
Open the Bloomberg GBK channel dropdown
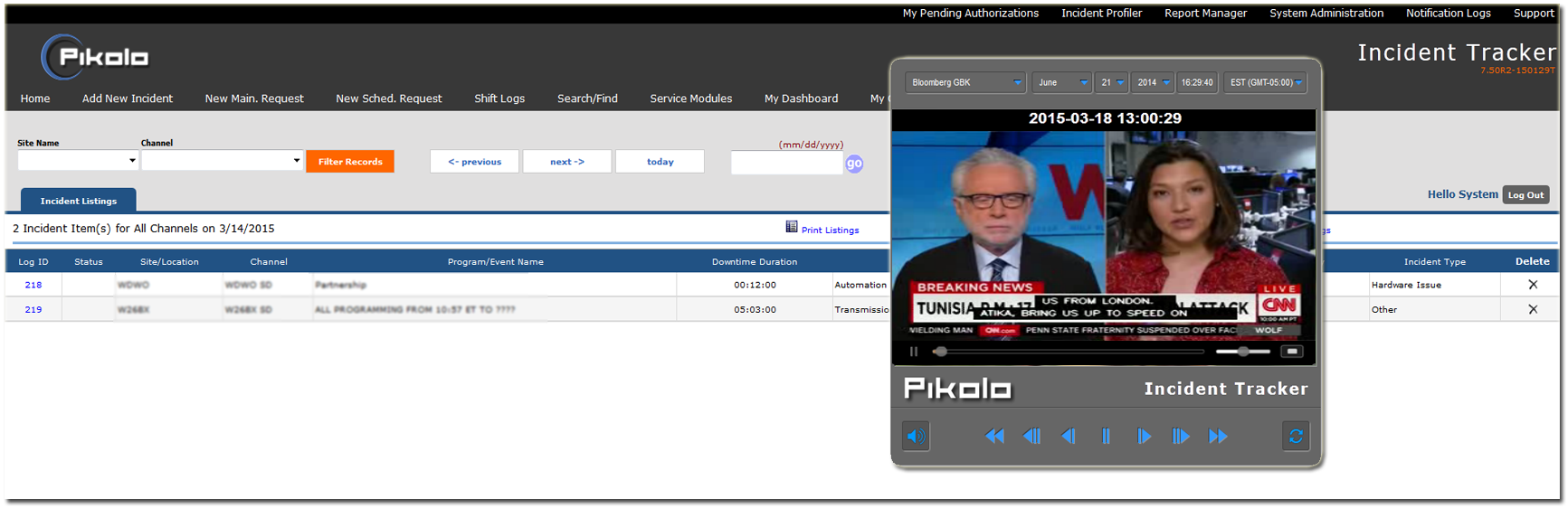point(965,82)
